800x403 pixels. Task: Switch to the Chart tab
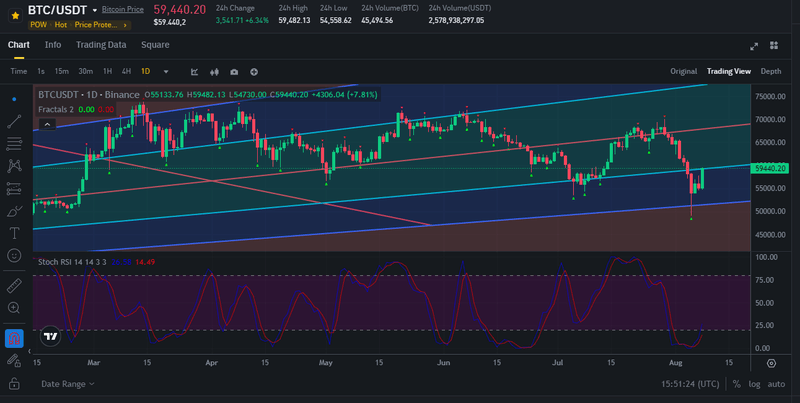(18, 45)
